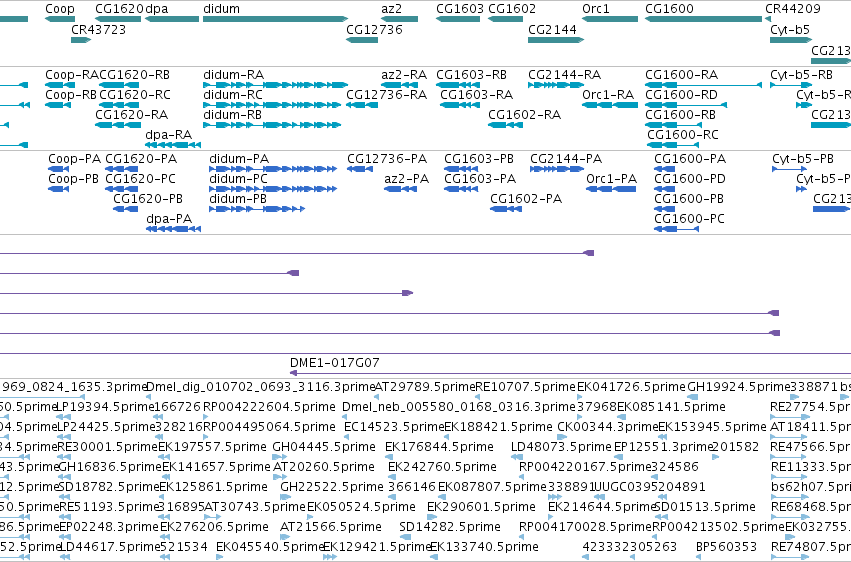Select the CR43723 gene feature label
This screenshot has width=851, height=562.
click(98, 30)
